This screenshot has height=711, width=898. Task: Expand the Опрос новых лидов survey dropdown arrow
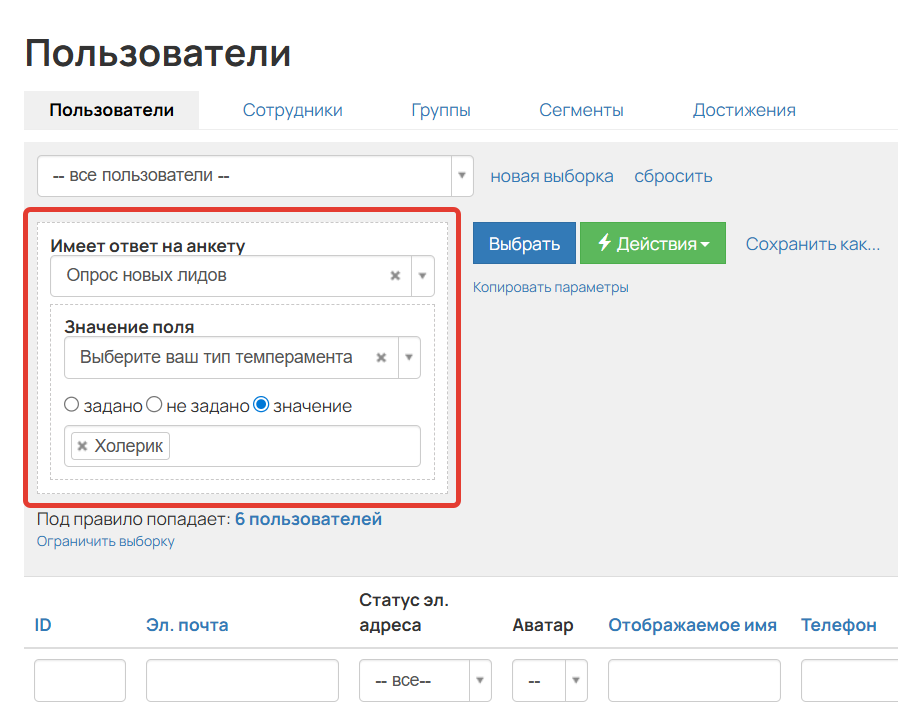(x=422, y=276)
